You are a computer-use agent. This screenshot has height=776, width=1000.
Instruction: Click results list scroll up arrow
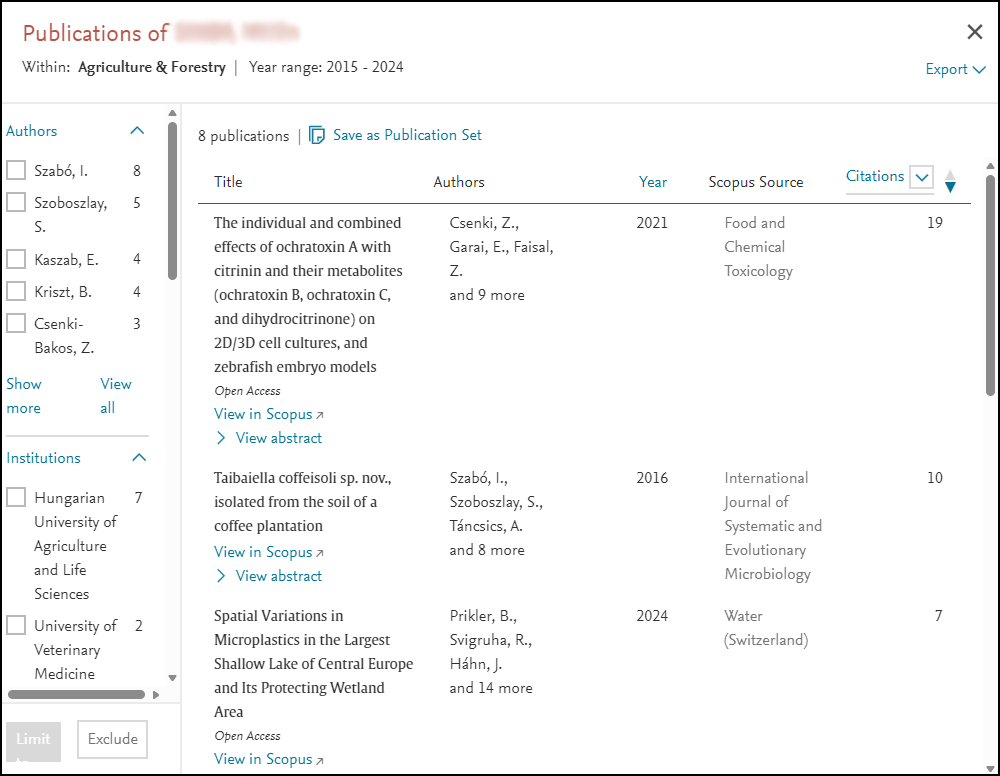coord(990,166)
